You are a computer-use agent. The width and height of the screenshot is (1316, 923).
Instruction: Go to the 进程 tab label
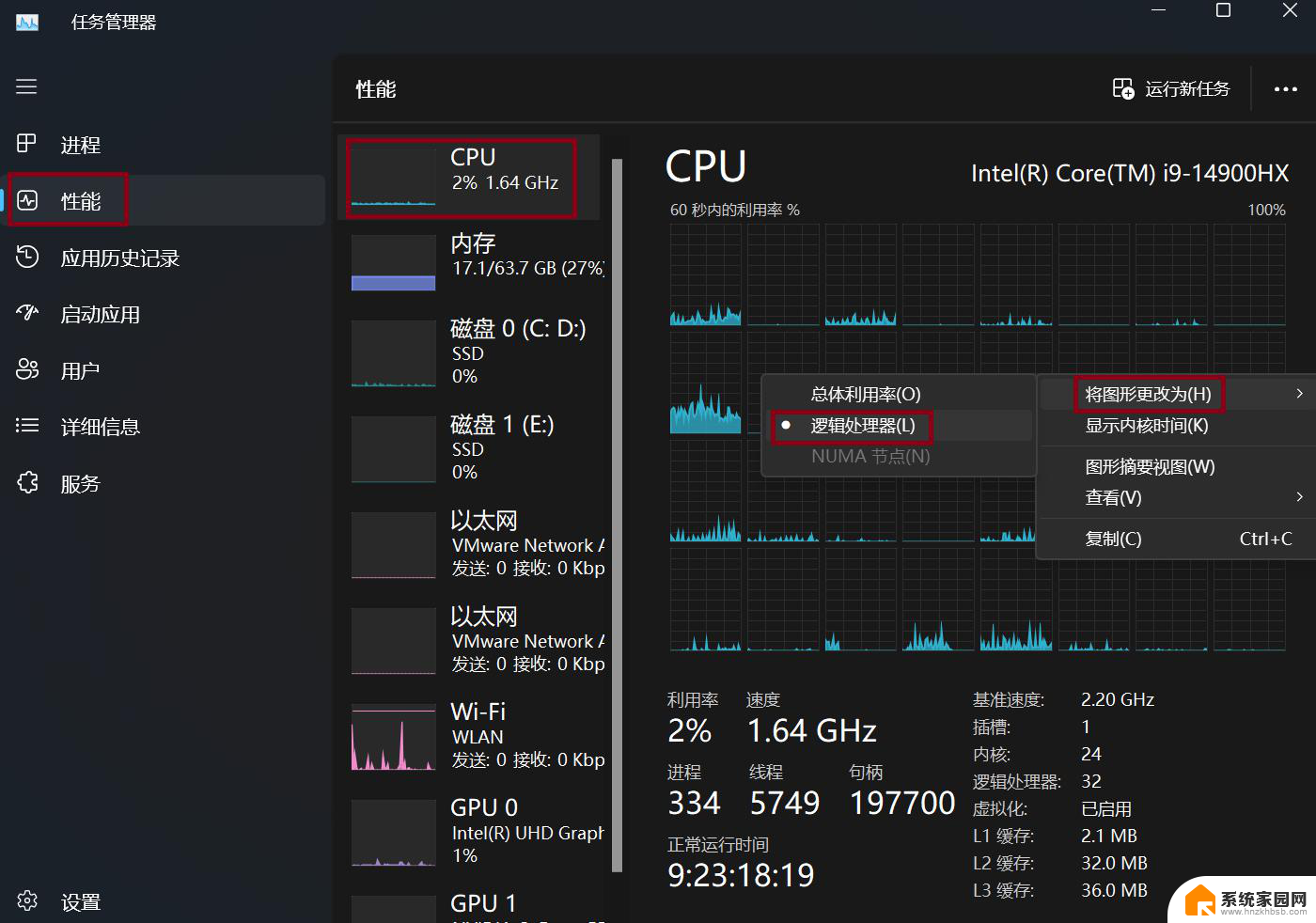[81, 145]
